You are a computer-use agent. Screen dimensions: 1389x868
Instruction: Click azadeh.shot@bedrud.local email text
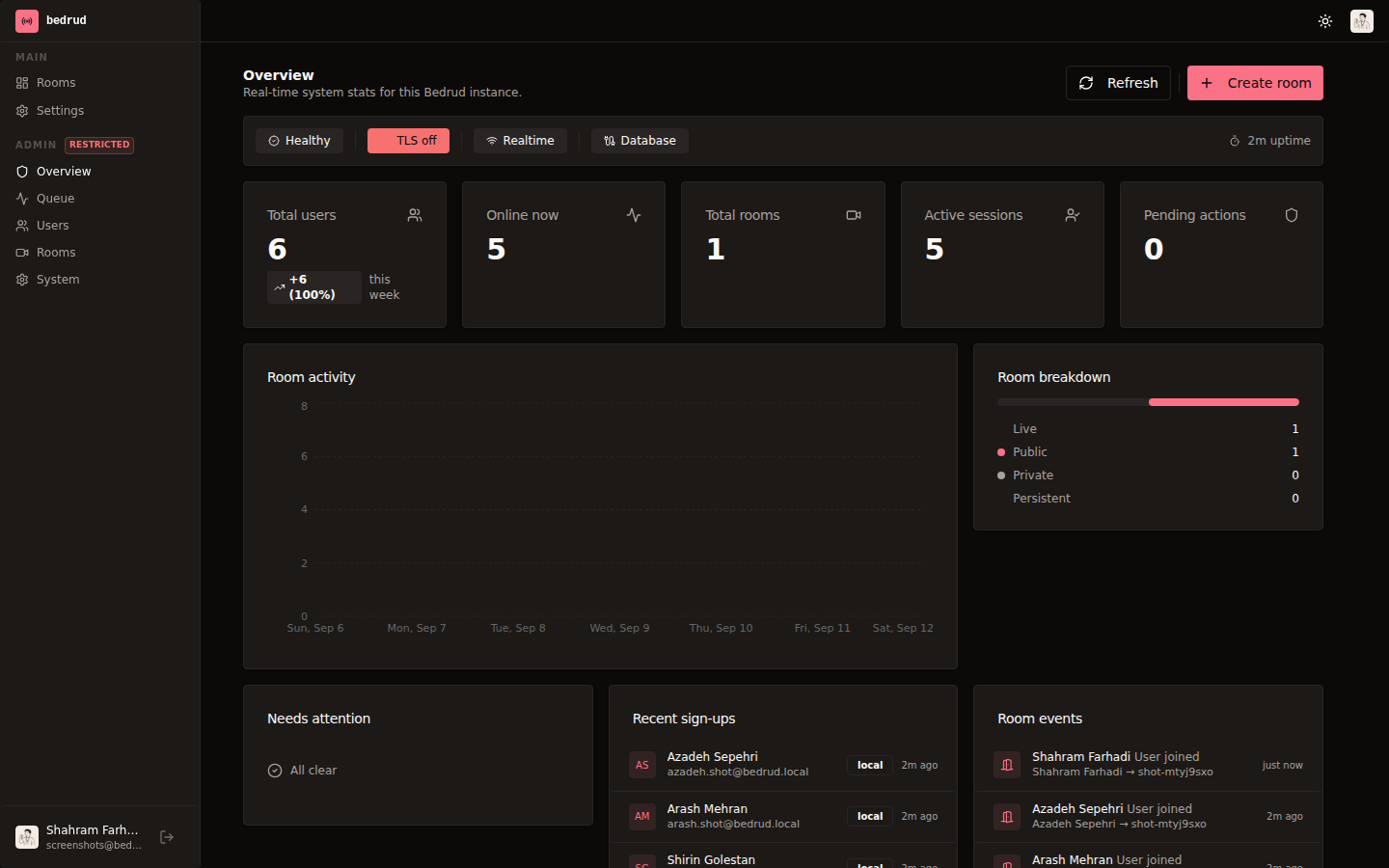(738, 773)
